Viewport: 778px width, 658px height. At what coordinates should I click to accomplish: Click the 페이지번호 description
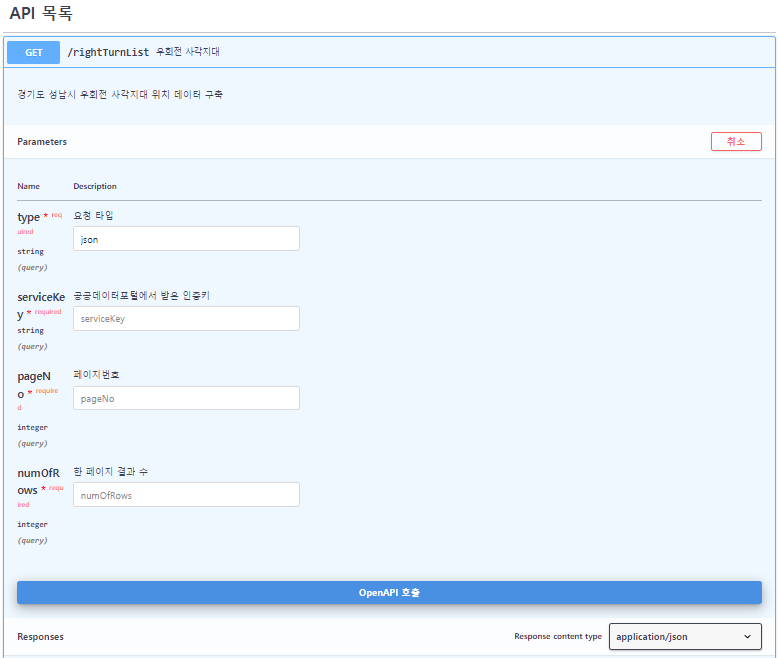96,375
